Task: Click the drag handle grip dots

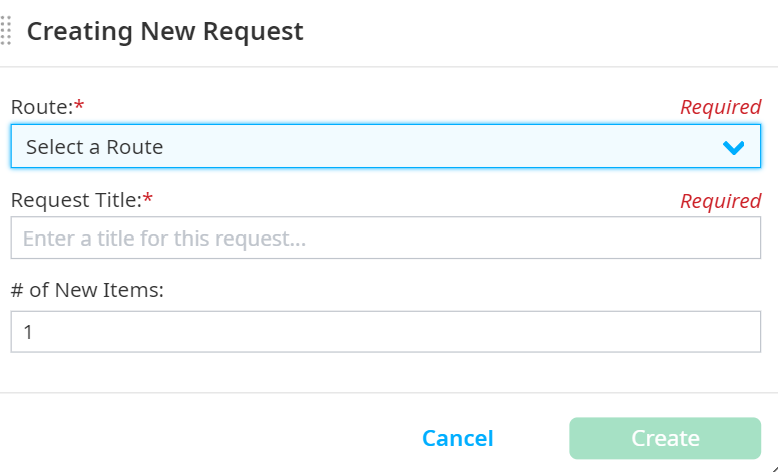Action: tap(6, 31)
